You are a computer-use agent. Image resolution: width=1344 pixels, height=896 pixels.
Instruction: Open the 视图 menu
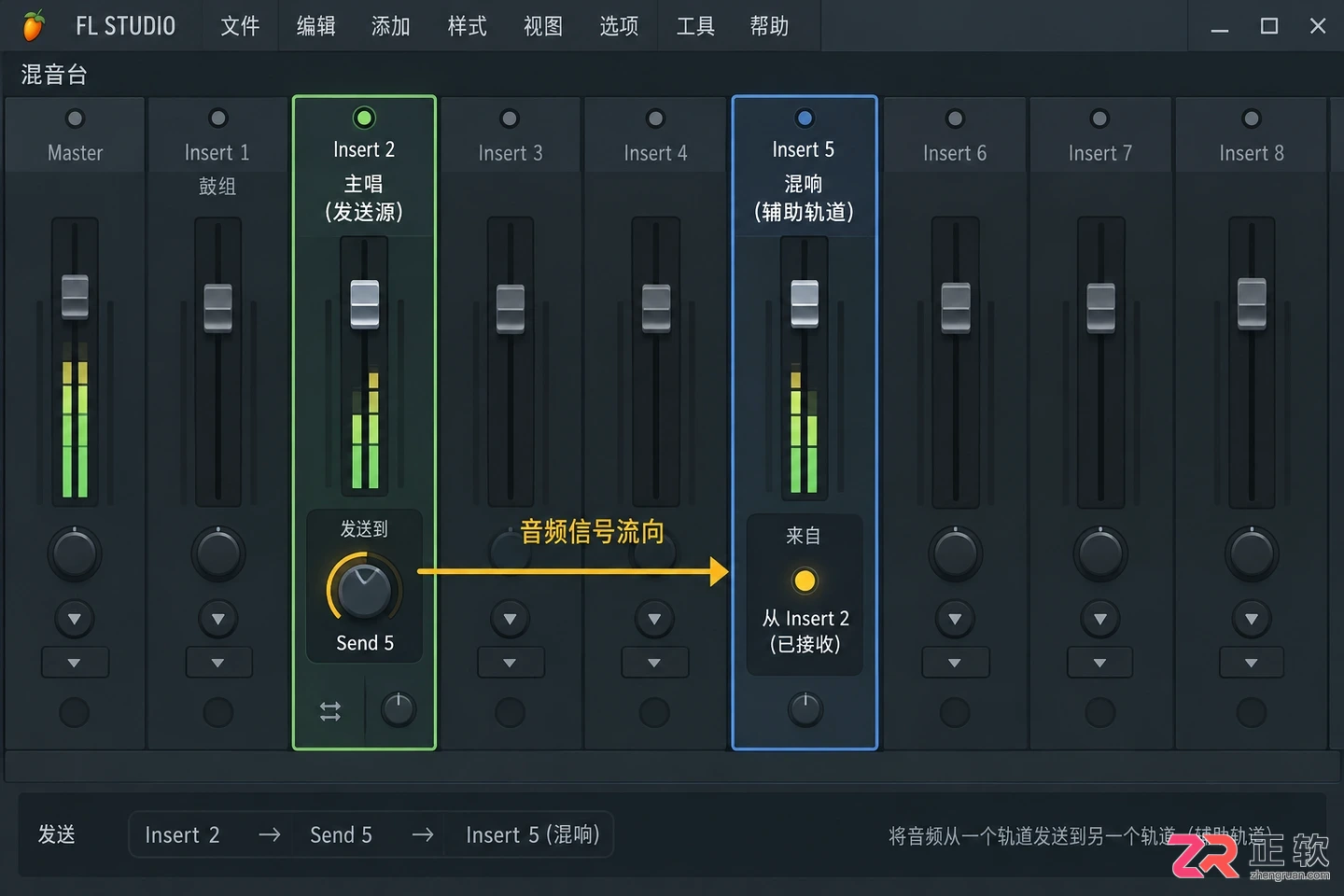tap(542, 26)
